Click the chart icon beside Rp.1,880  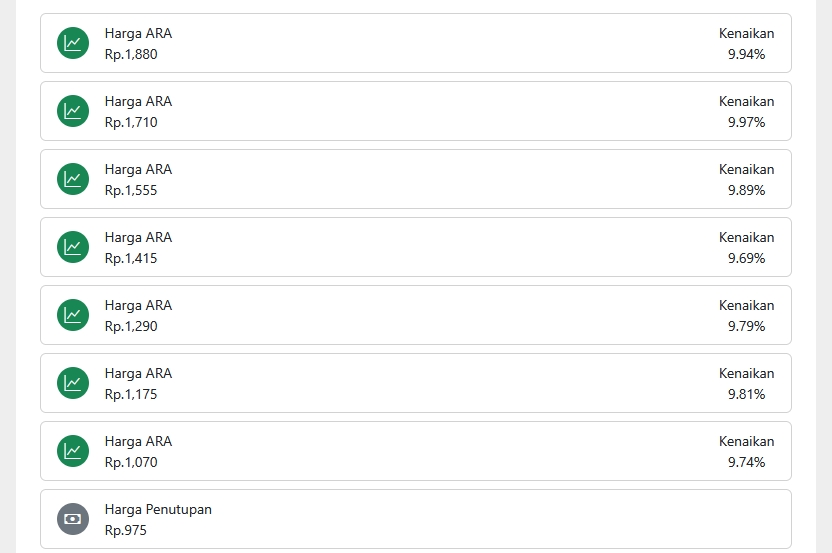(x=73, y=43)
